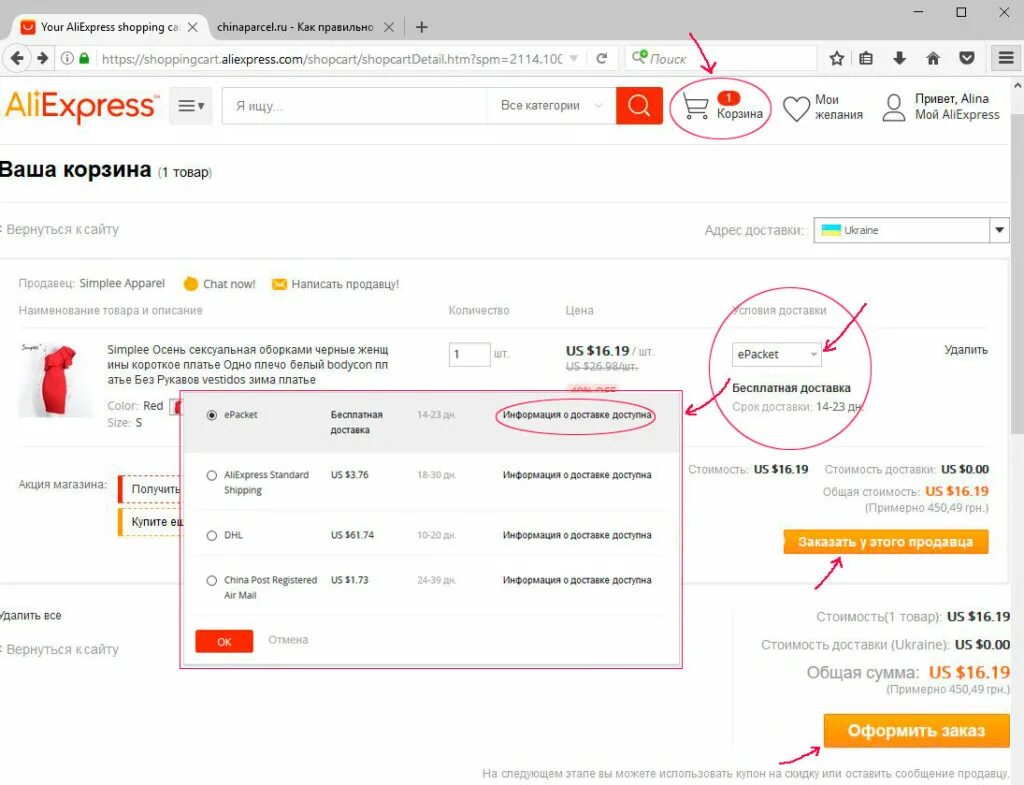Open Мои желания heart icon
Screen dimensions: 1024x785
(796, 108)
